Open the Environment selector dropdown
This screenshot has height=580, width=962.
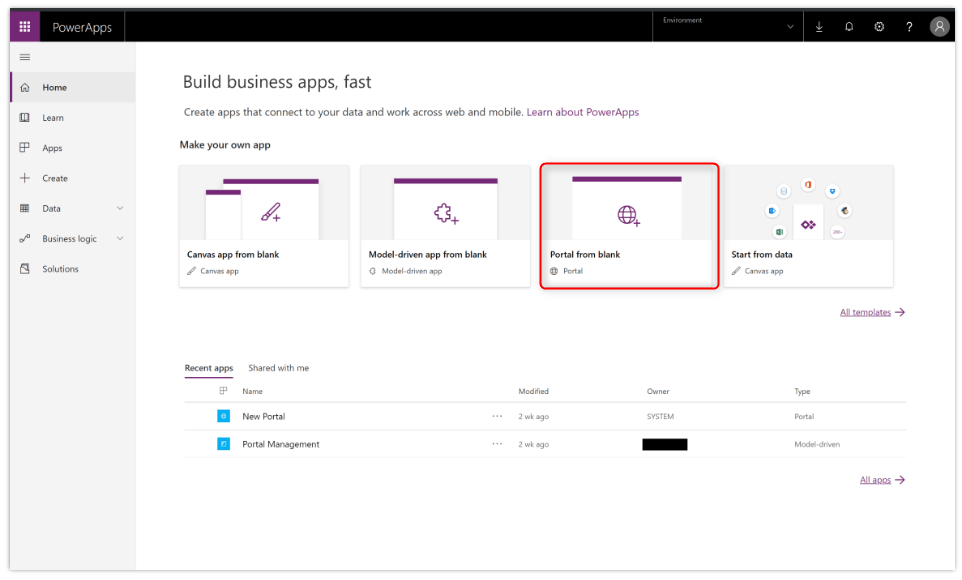(728, 26)
